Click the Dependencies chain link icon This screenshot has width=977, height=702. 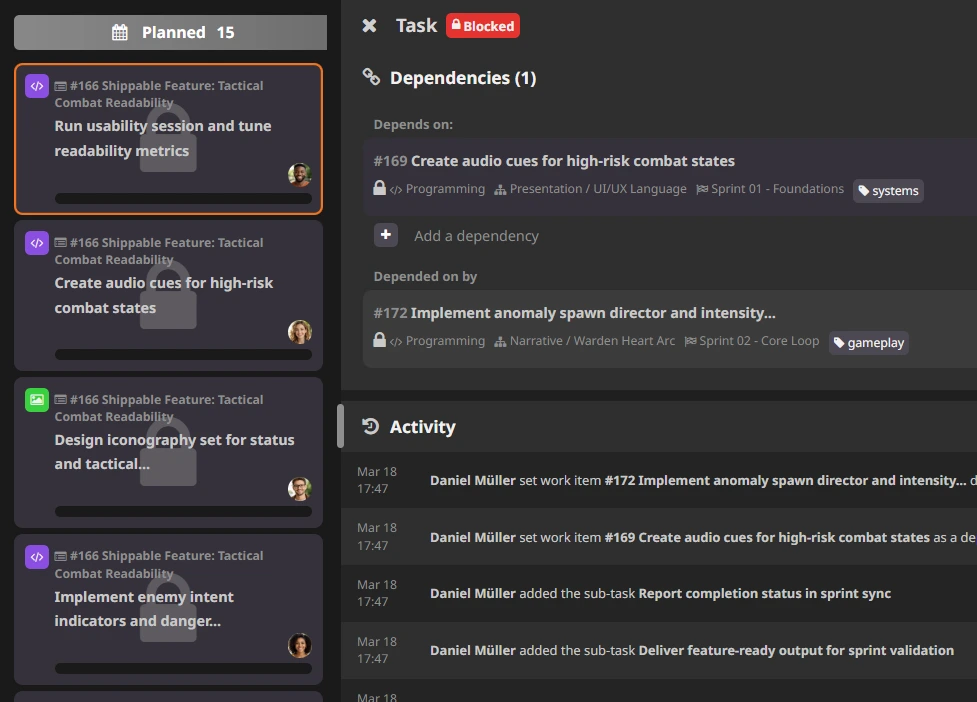pos(371,78)
